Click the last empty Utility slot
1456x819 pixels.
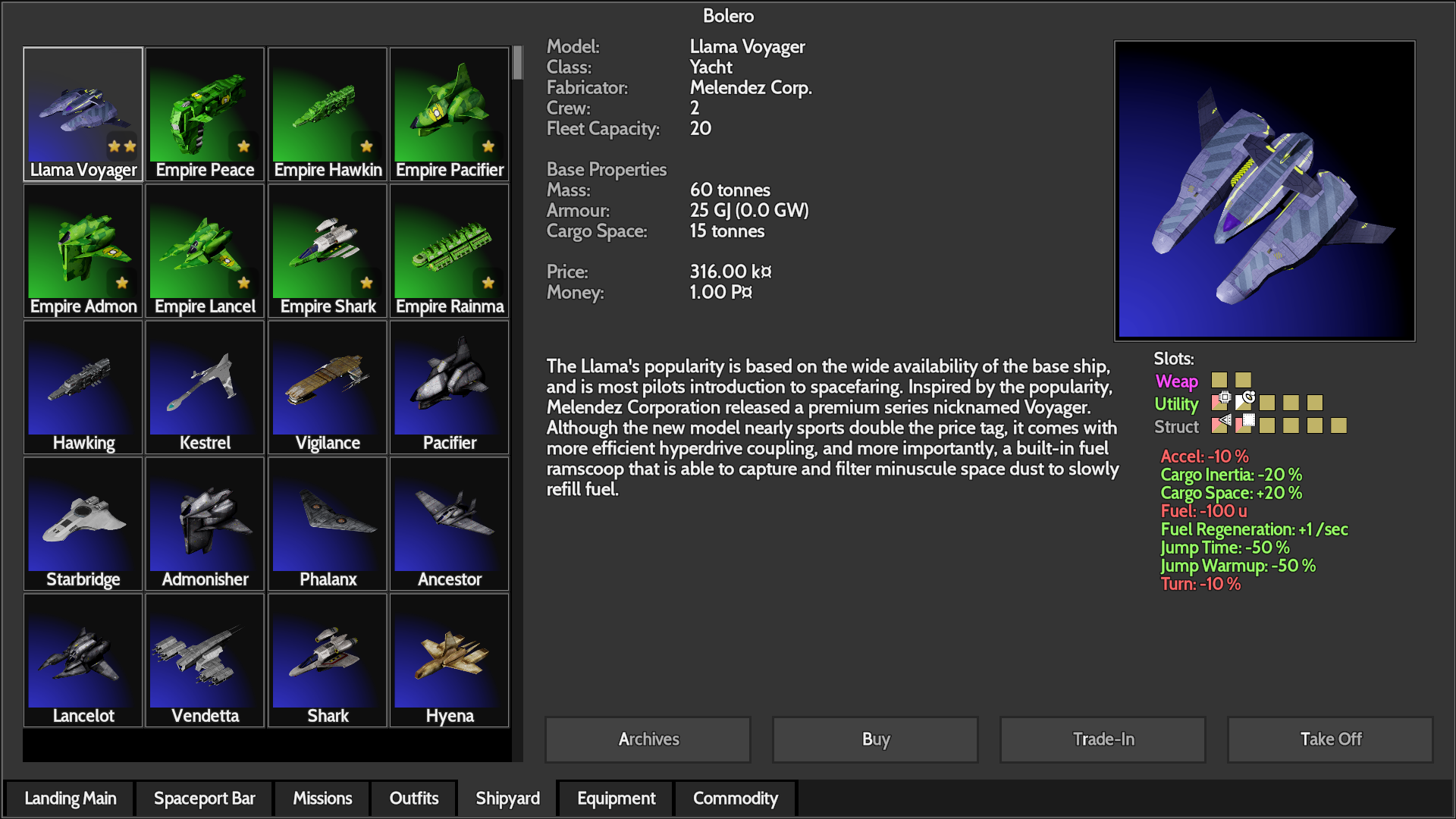point(1315,403)
